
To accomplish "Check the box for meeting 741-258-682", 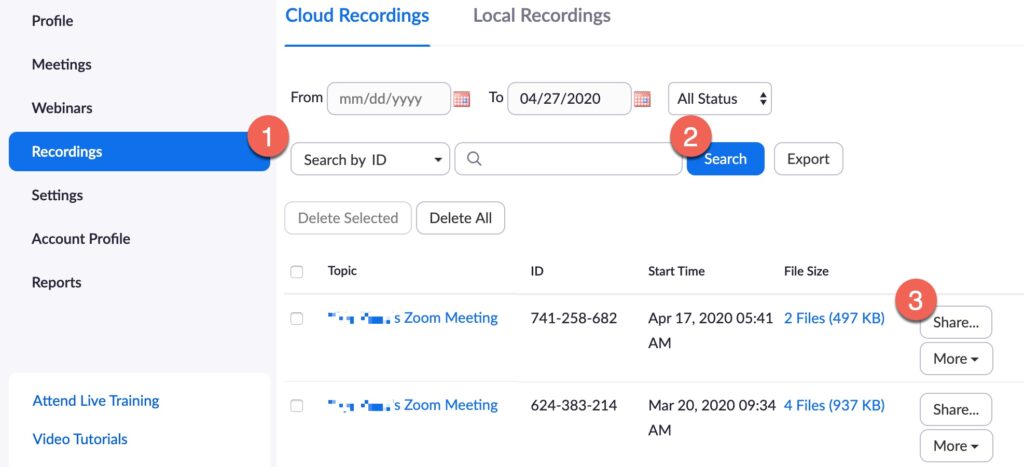I will (296, 319).
